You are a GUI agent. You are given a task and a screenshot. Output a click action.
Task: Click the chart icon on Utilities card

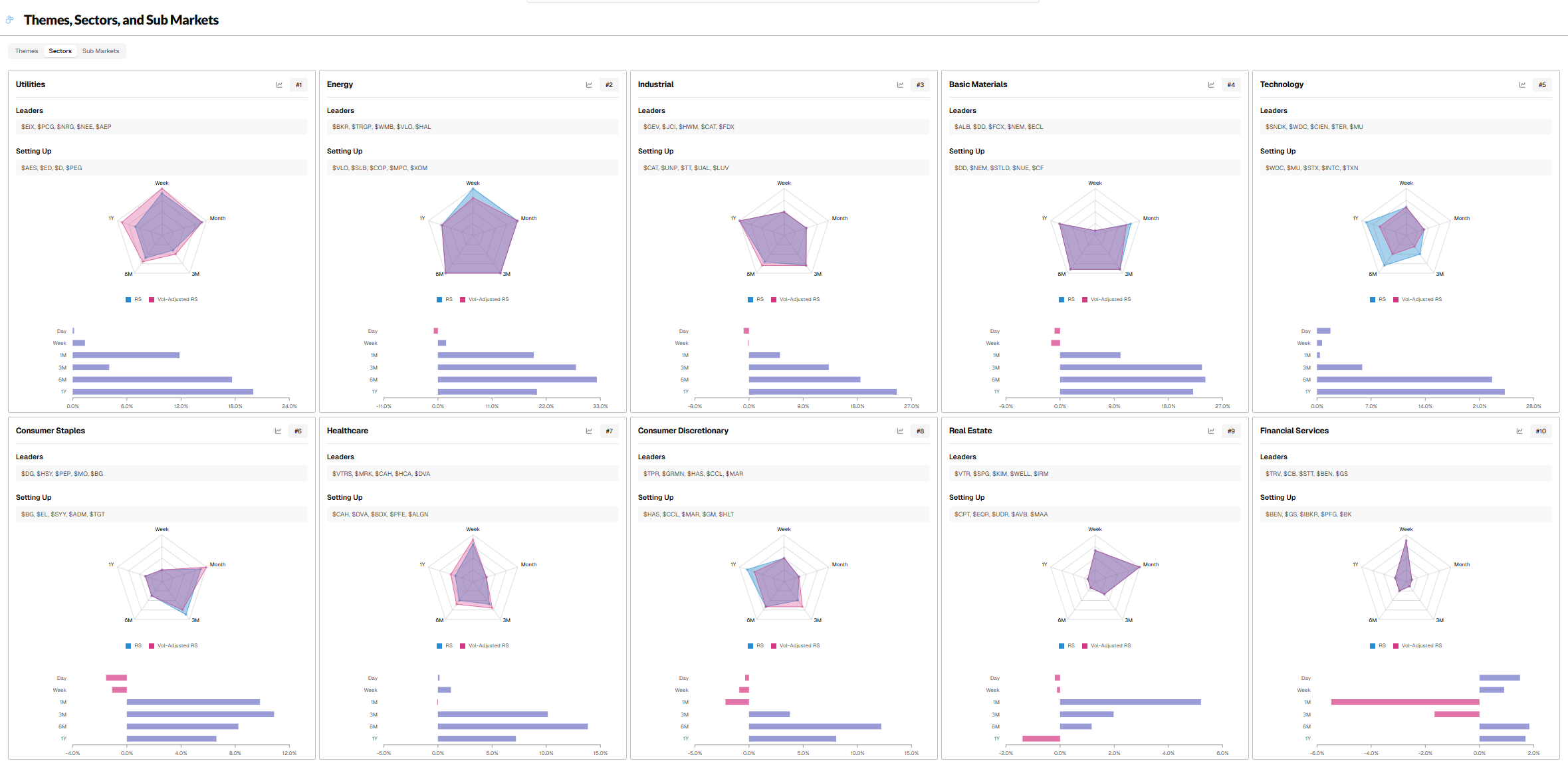pyautogui.click(x=279, y=85)
